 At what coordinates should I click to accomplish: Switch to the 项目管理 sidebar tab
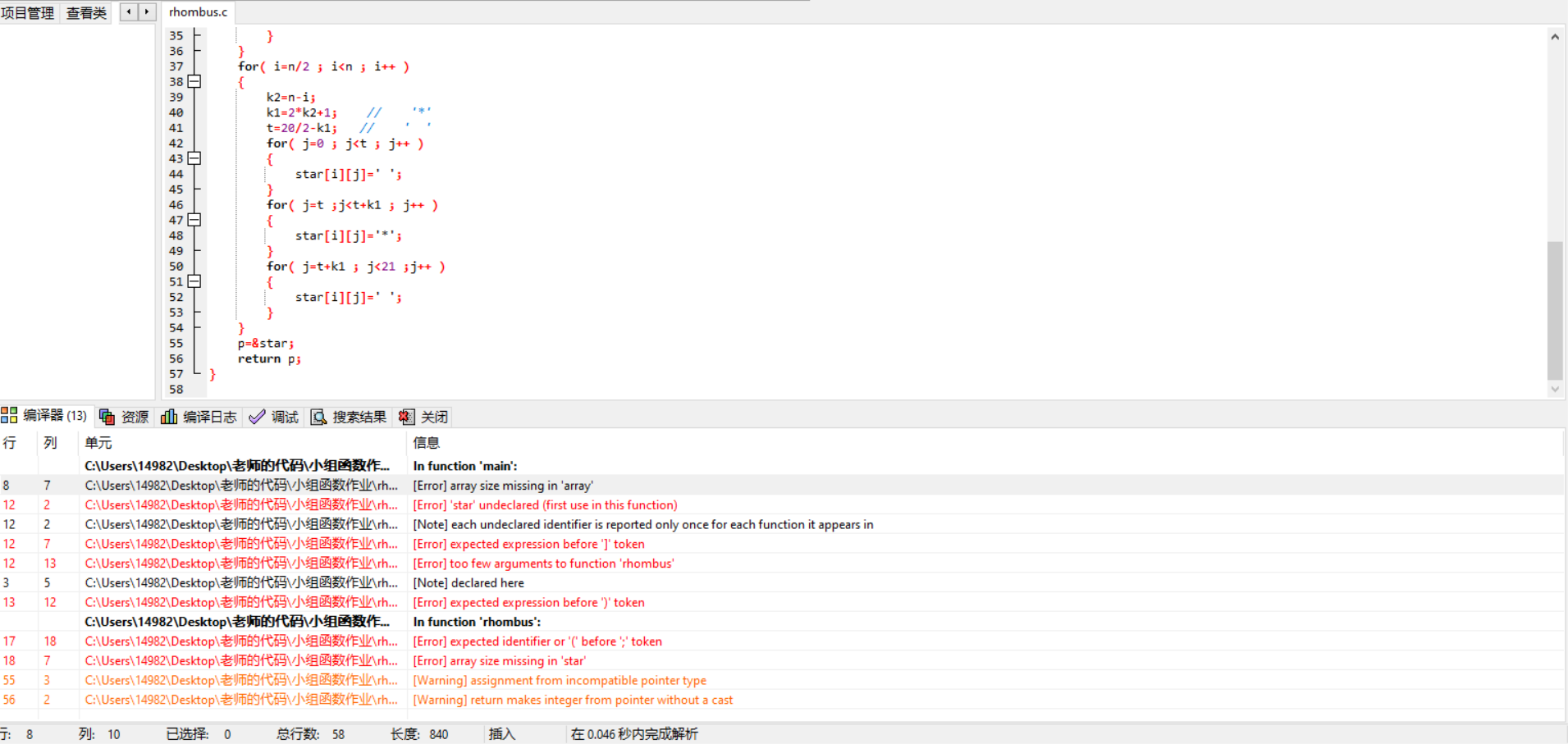[x=27, y=13]
